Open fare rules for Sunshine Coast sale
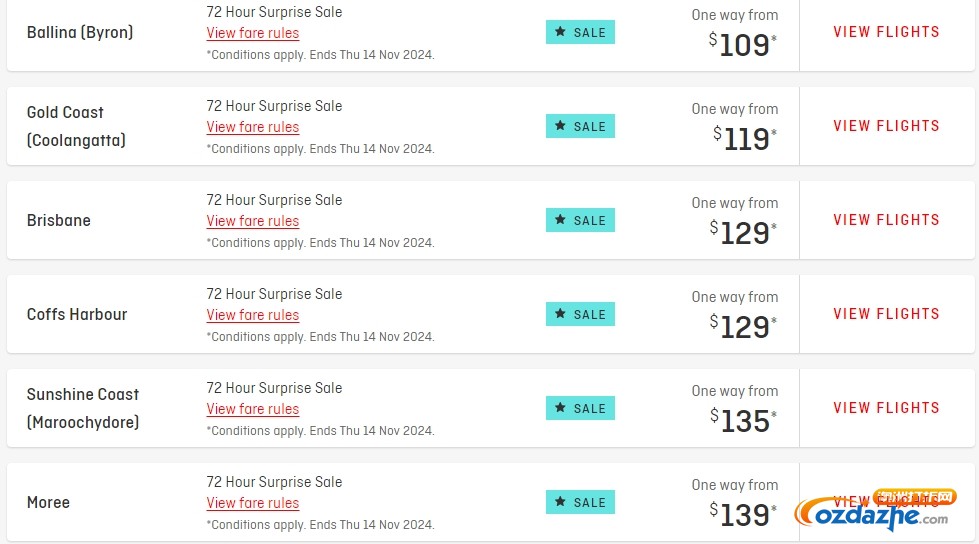Viewport: 979px width, 544px height. [x=253, y=409]
